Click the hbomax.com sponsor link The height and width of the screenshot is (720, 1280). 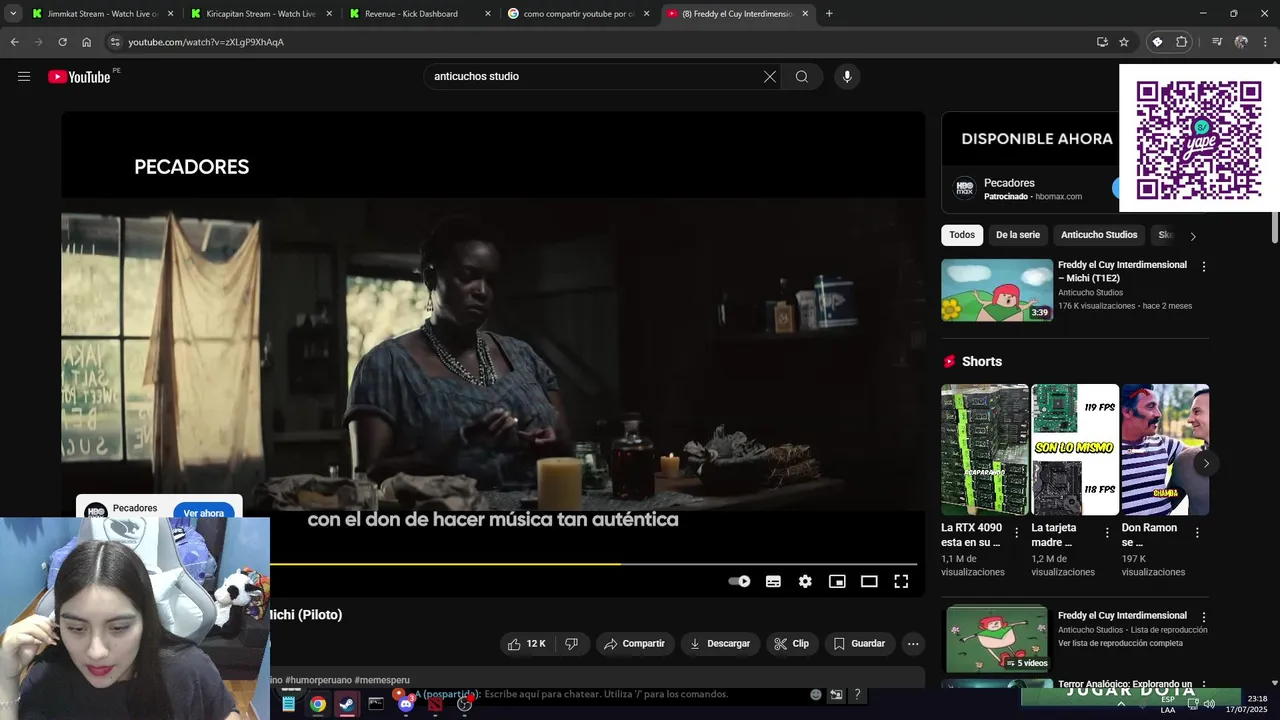coord(1058,197)
